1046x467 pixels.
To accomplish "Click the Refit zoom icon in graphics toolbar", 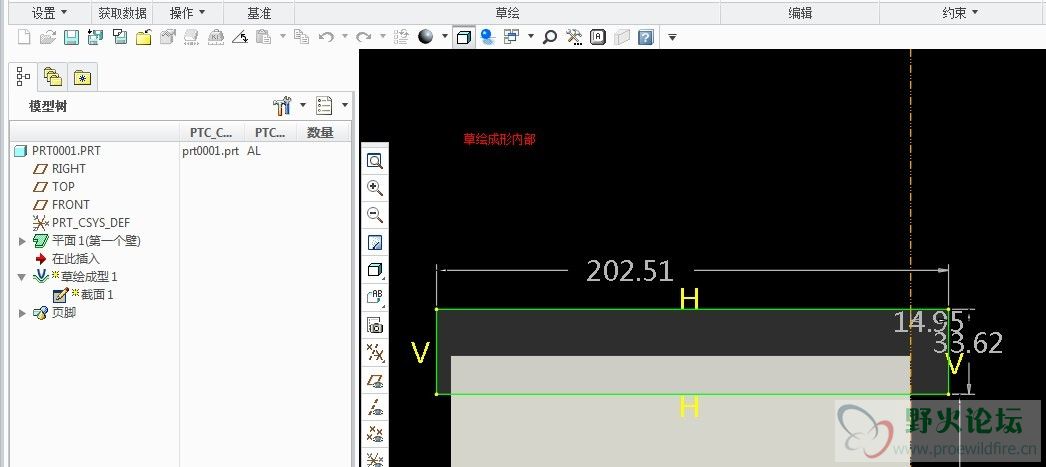I will [x=376, y=161].
